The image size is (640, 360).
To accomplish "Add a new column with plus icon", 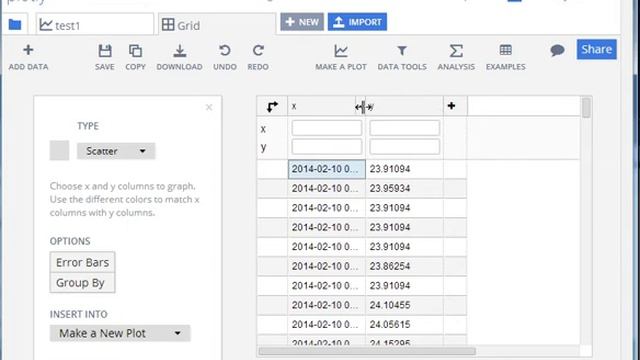I will tap(451, 106).
